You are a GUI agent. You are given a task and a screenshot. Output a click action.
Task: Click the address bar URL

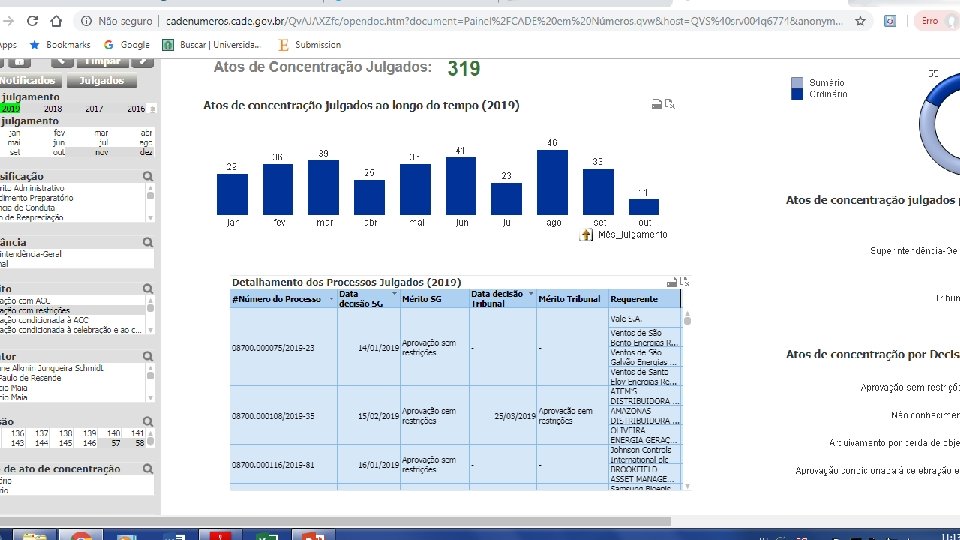[503, 21]
